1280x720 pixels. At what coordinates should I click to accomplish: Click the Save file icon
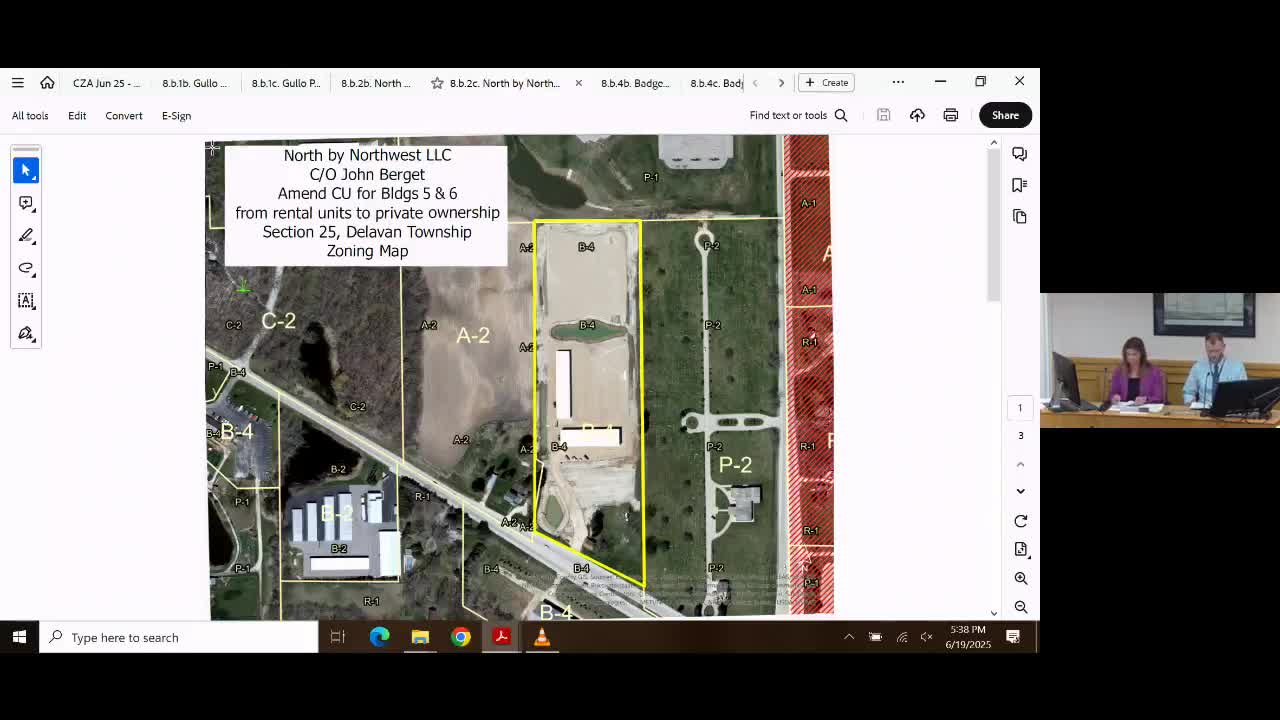[x=883, y=115]
